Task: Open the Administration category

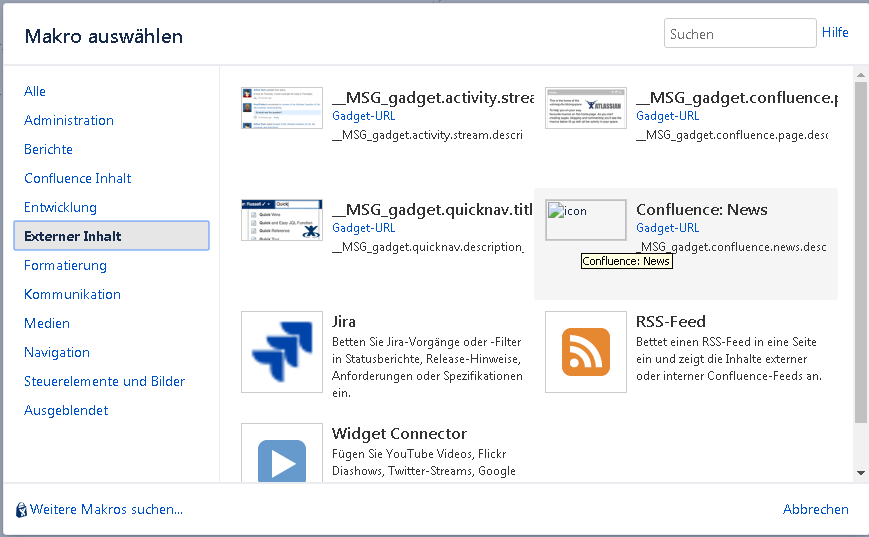Action: coord(69,120)
